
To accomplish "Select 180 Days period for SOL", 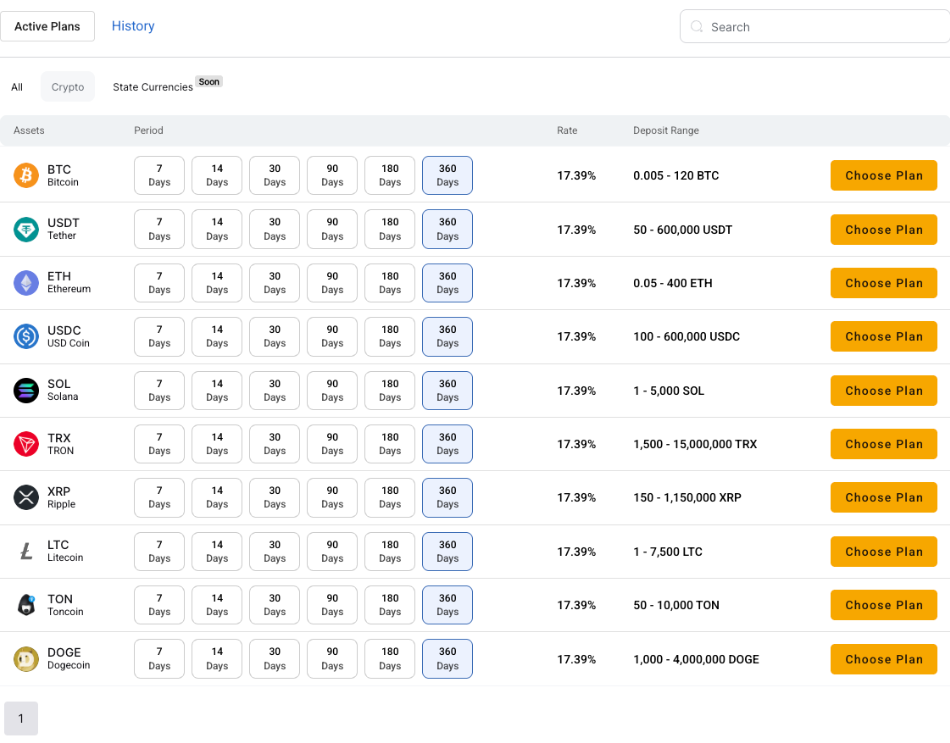I will [x=390, y=390].
